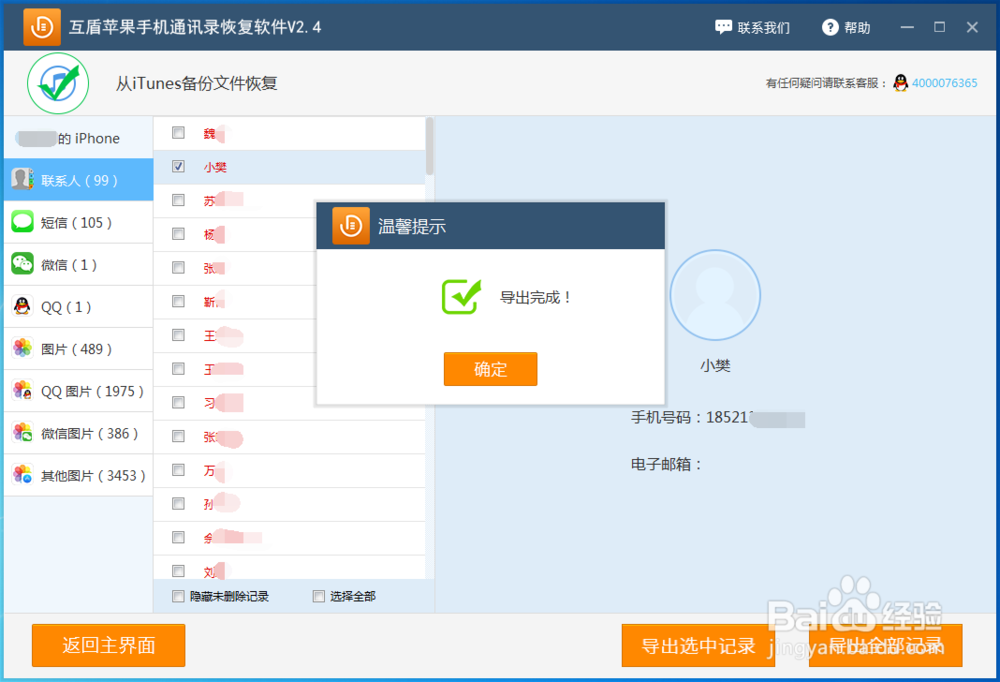The image size is (1000, 682).
Task: Open the QQ (1) category
Action: coord(78,306)
